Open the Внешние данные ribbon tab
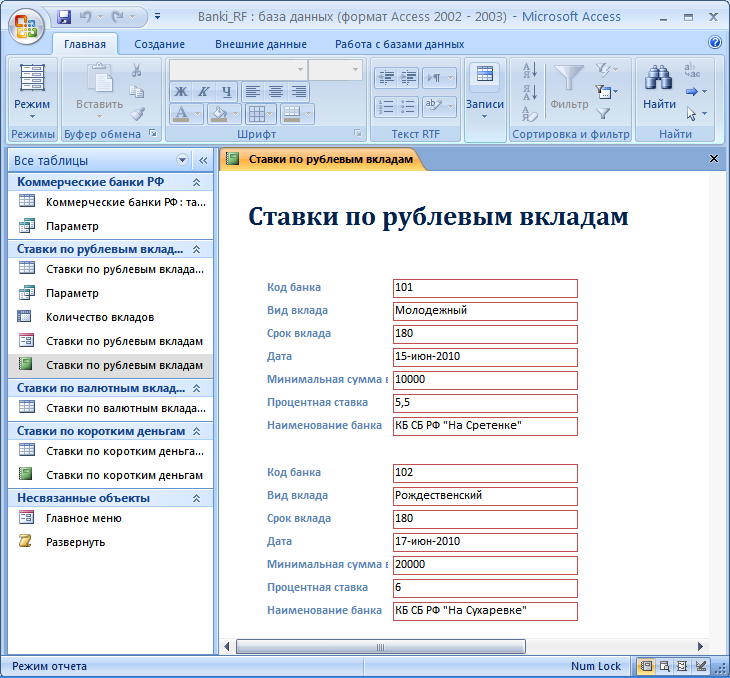Image resolution: width=730 pixels, height=678 pixels. point(261,44)
